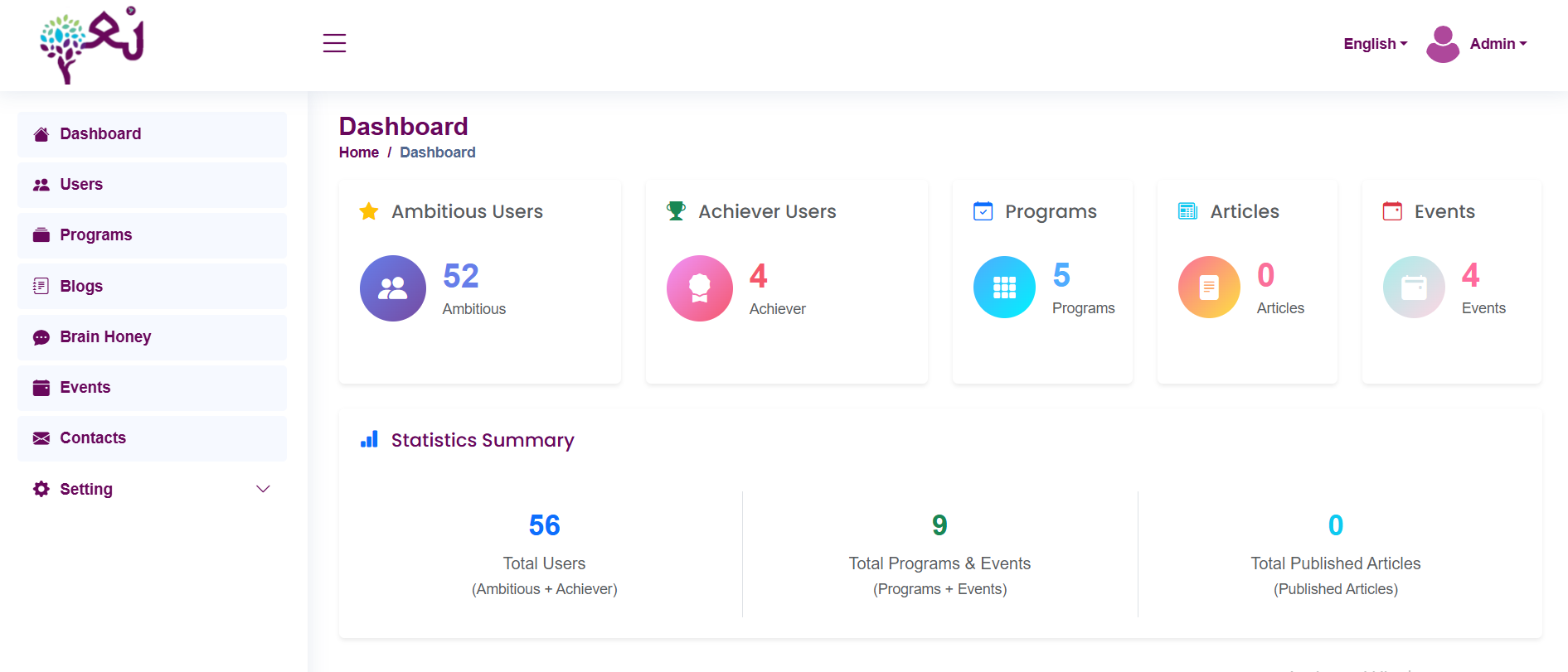Screen dimensions: 1568x672
Task: Click the Ambitious Users card title
Action: (467, 211)
